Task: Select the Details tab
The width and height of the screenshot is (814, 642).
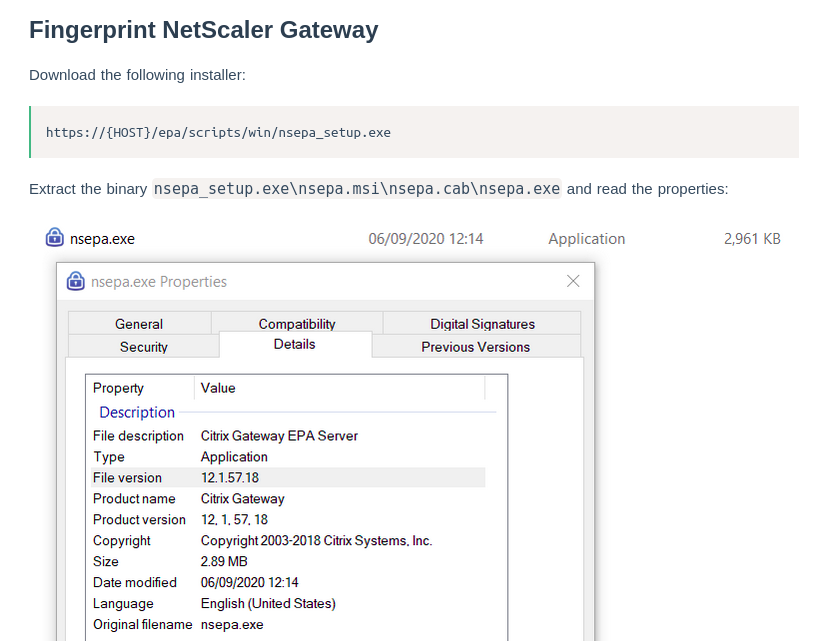Action: (294, 344)
